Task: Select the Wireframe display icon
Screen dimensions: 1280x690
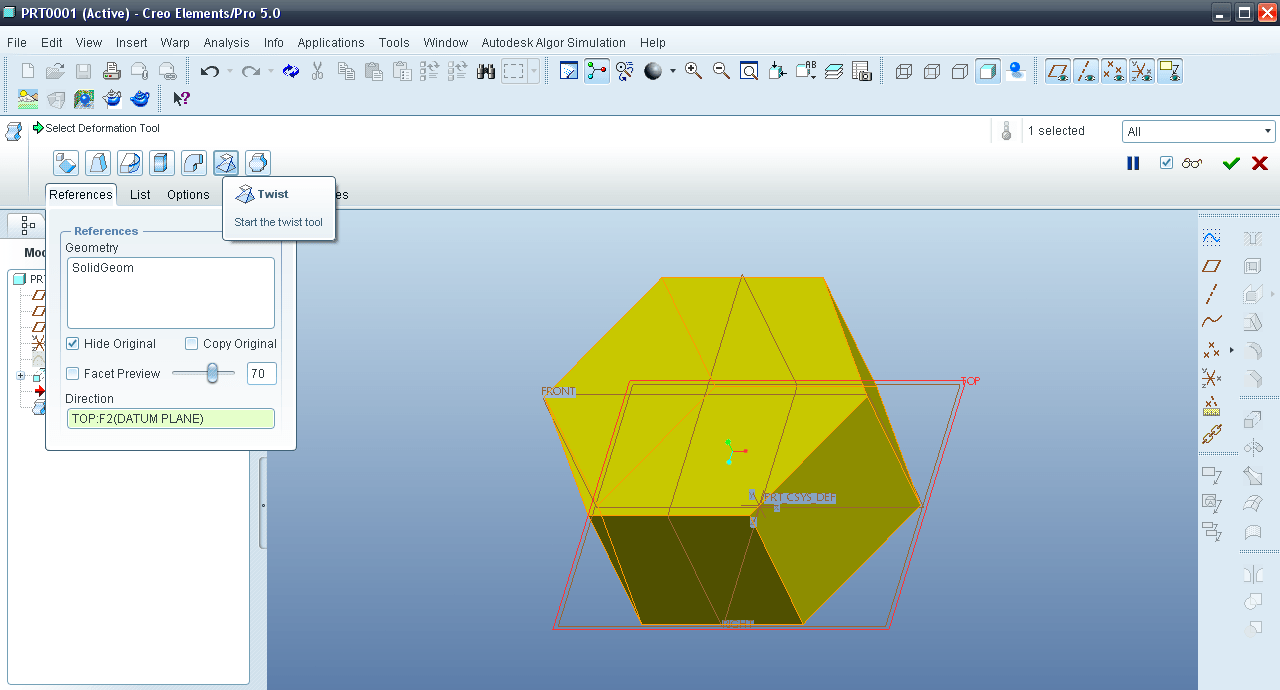Action: pos(904,71)
